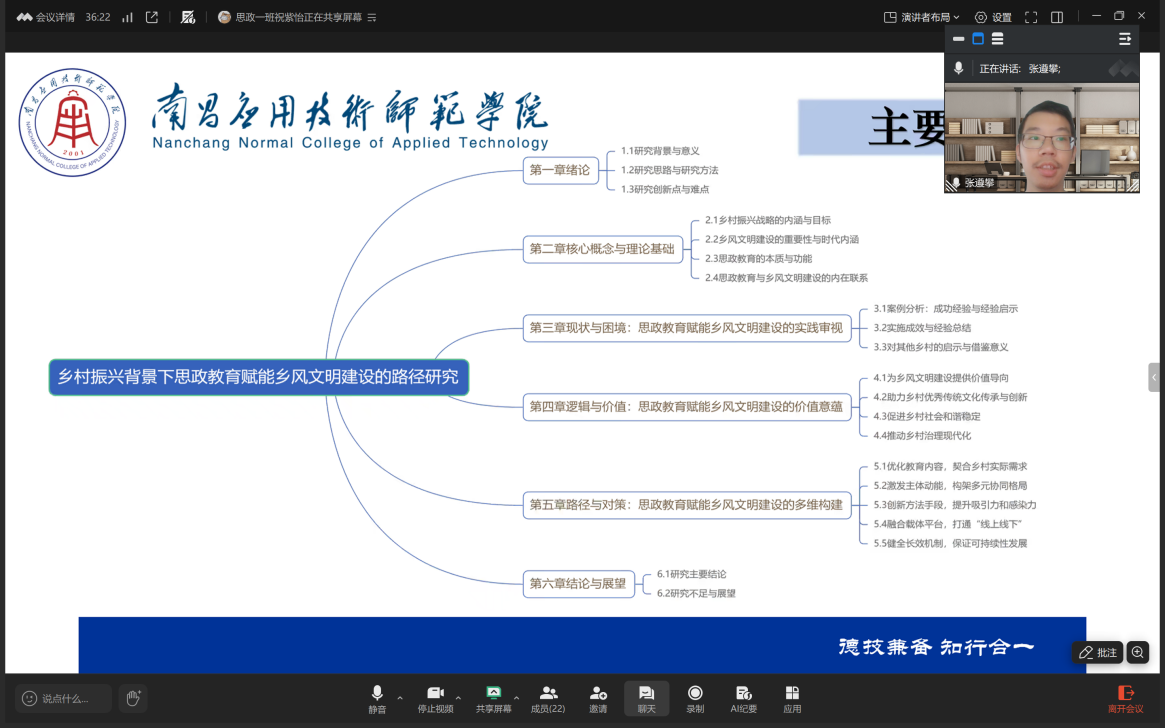Mute the microphone with 静音 button
This screenshot has width=1165, height=728.
(376, 698)
